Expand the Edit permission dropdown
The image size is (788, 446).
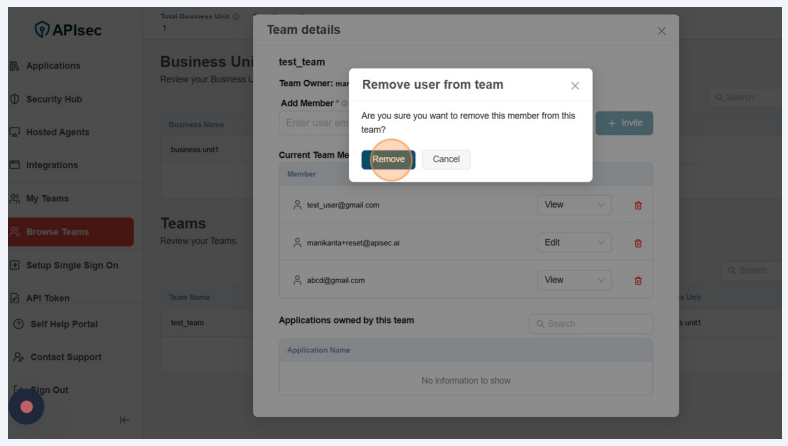[x=574, y=243]
